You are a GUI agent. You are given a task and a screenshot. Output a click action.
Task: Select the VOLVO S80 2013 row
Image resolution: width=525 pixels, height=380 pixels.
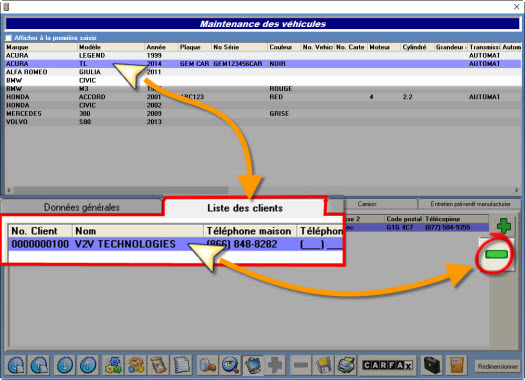click(263, 122)
